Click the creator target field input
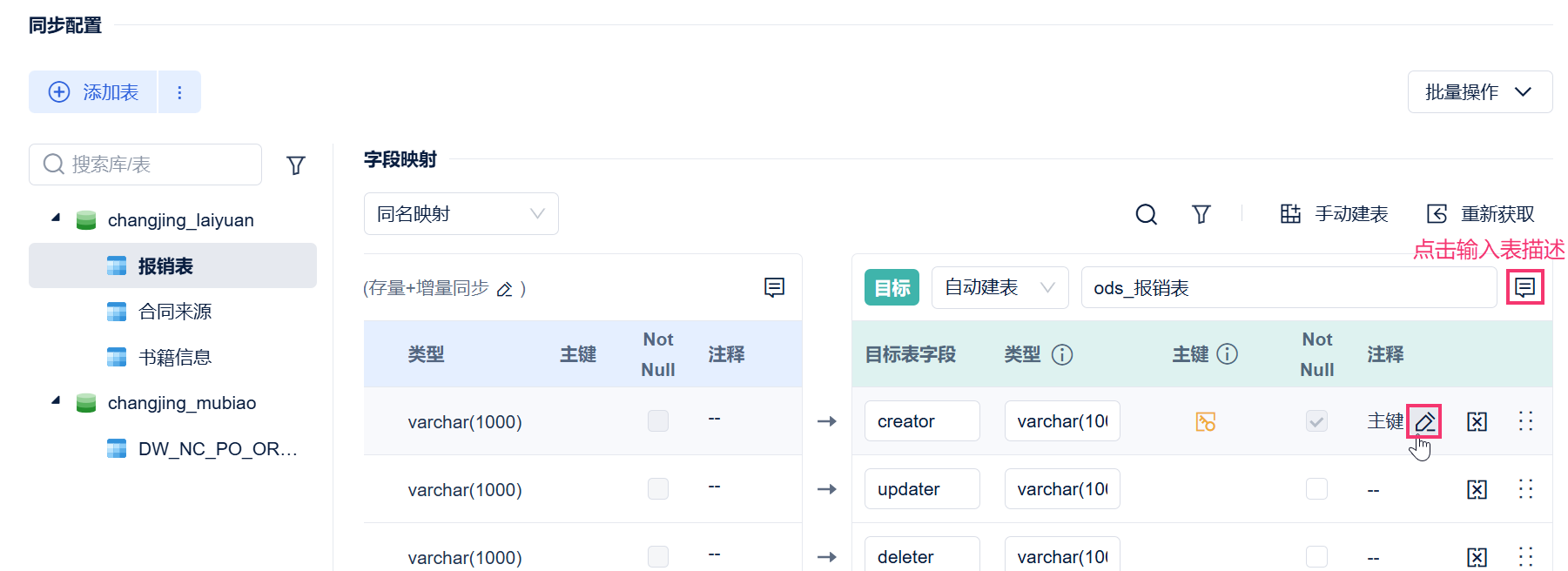This screenshot has width=1568, height=571. pos(922,421)
